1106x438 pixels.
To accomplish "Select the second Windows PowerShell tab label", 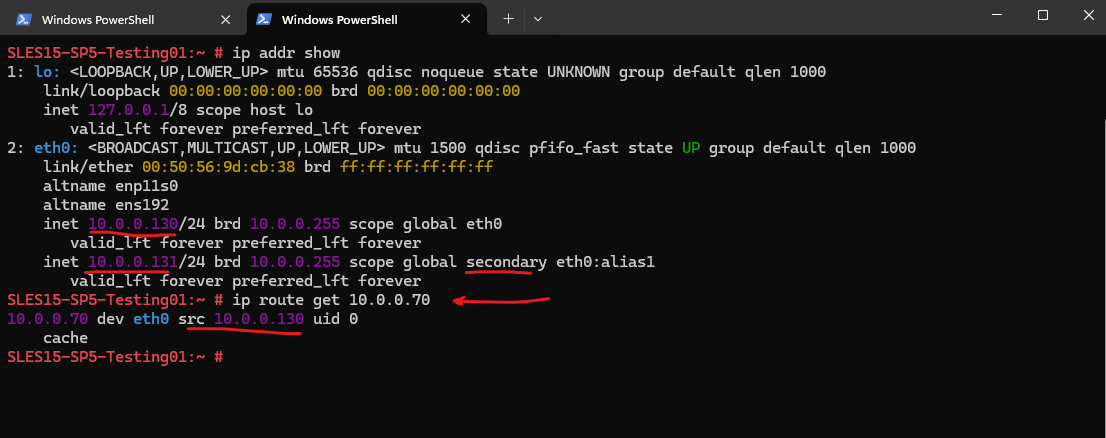I will click(339, 20).
